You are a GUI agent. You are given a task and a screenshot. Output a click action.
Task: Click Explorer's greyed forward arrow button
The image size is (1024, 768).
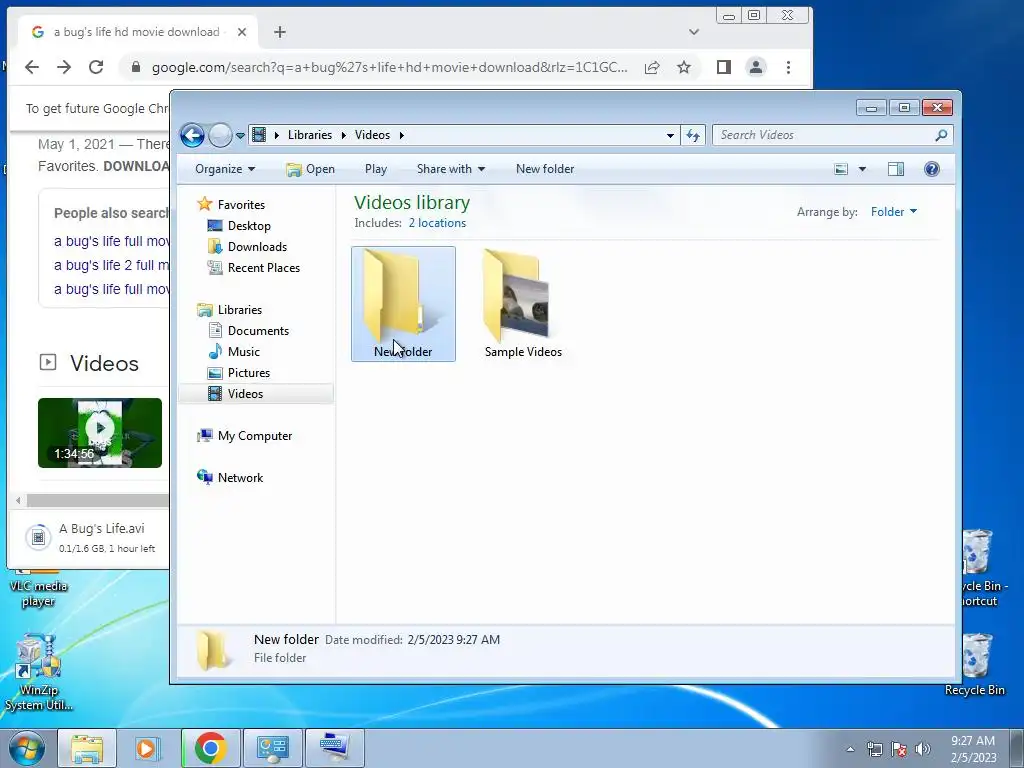click(x=221, y=135)
